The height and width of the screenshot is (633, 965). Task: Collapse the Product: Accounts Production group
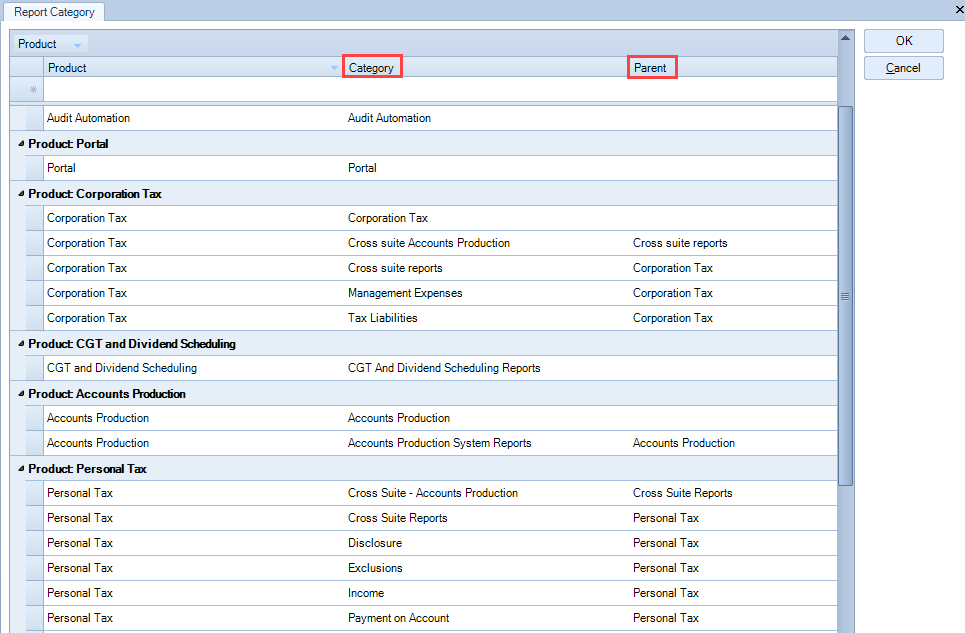[22, 394]
